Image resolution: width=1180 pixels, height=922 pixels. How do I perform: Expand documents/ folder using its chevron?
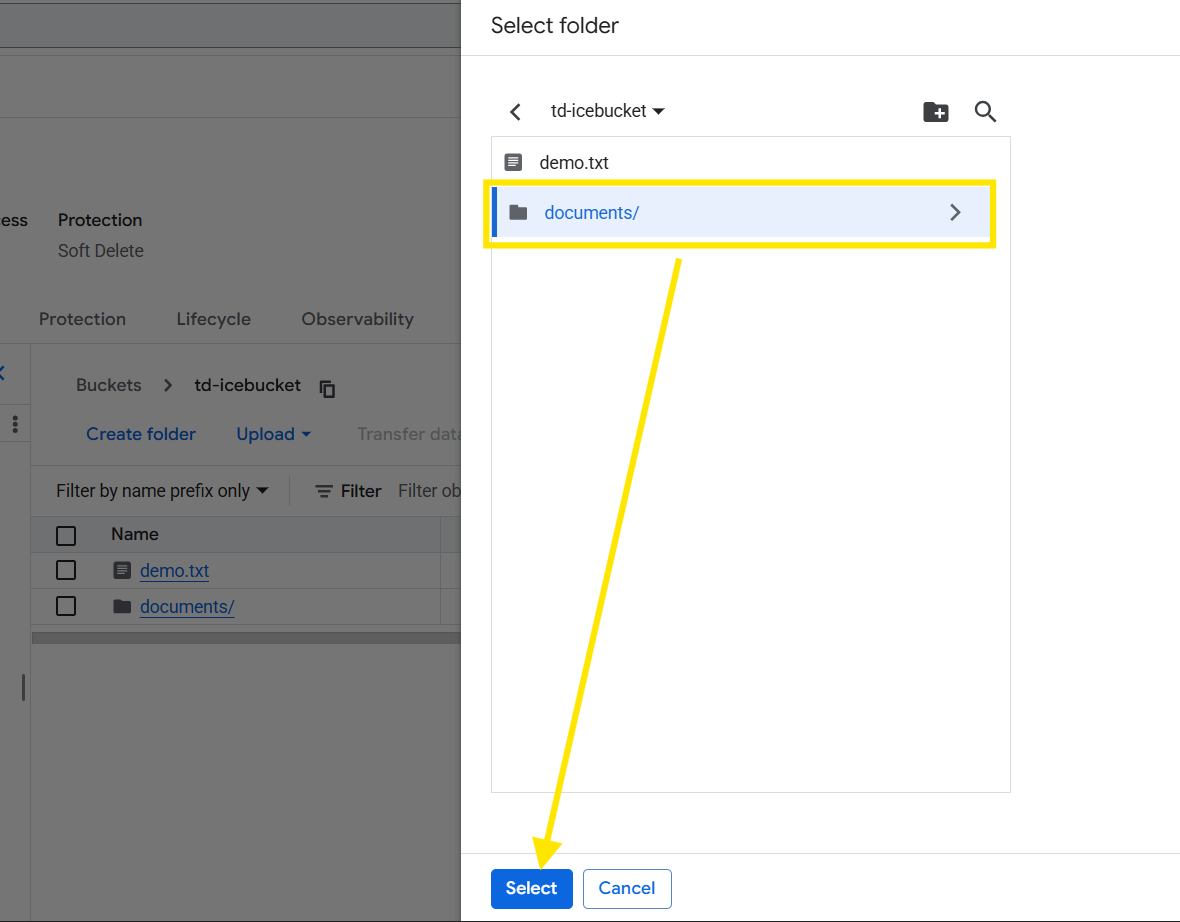955,212
